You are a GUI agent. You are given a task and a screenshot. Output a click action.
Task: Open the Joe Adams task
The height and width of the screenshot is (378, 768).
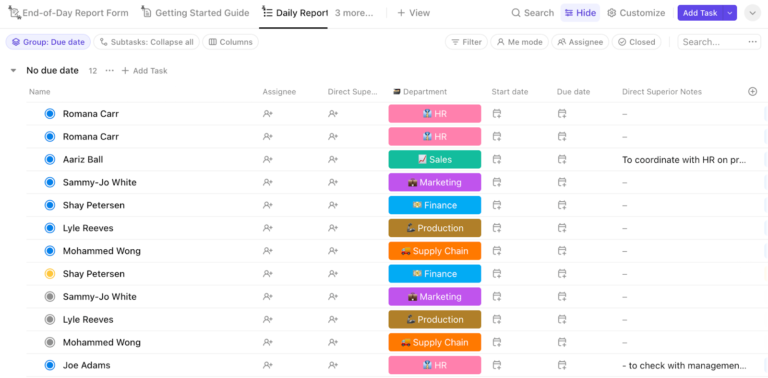pyautogui.click(x=86, y=365)
